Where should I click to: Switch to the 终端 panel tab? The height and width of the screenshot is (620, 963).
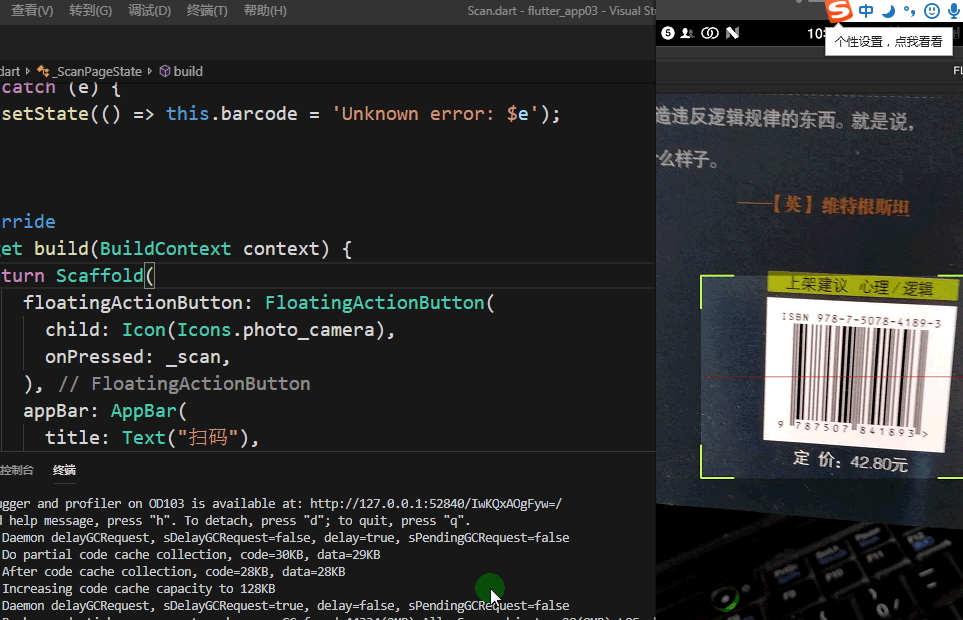click(x=64, y=470)
